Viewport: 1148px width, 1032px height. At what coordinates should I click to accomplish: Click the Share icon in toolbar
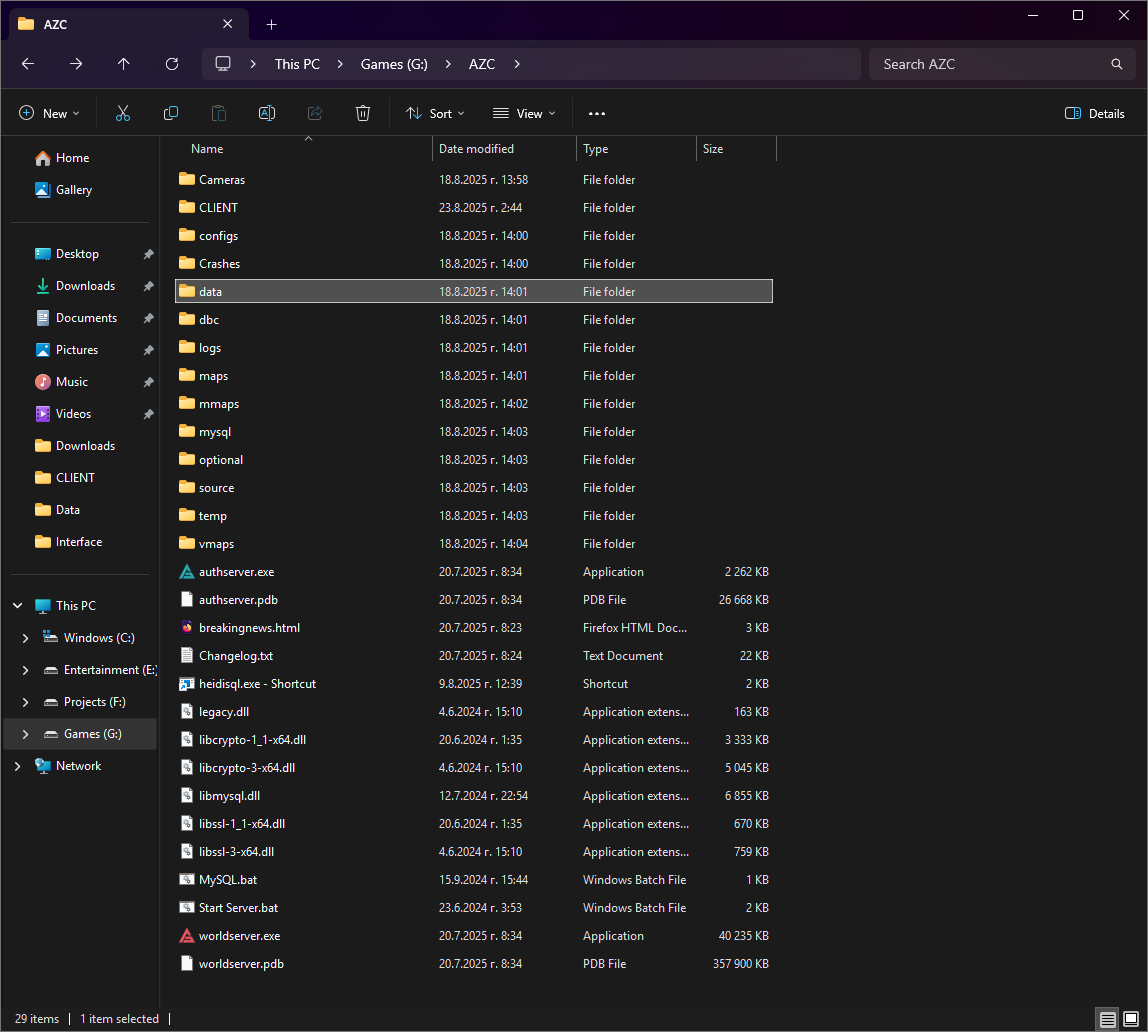pyautogui.click(x=315, y=113)
